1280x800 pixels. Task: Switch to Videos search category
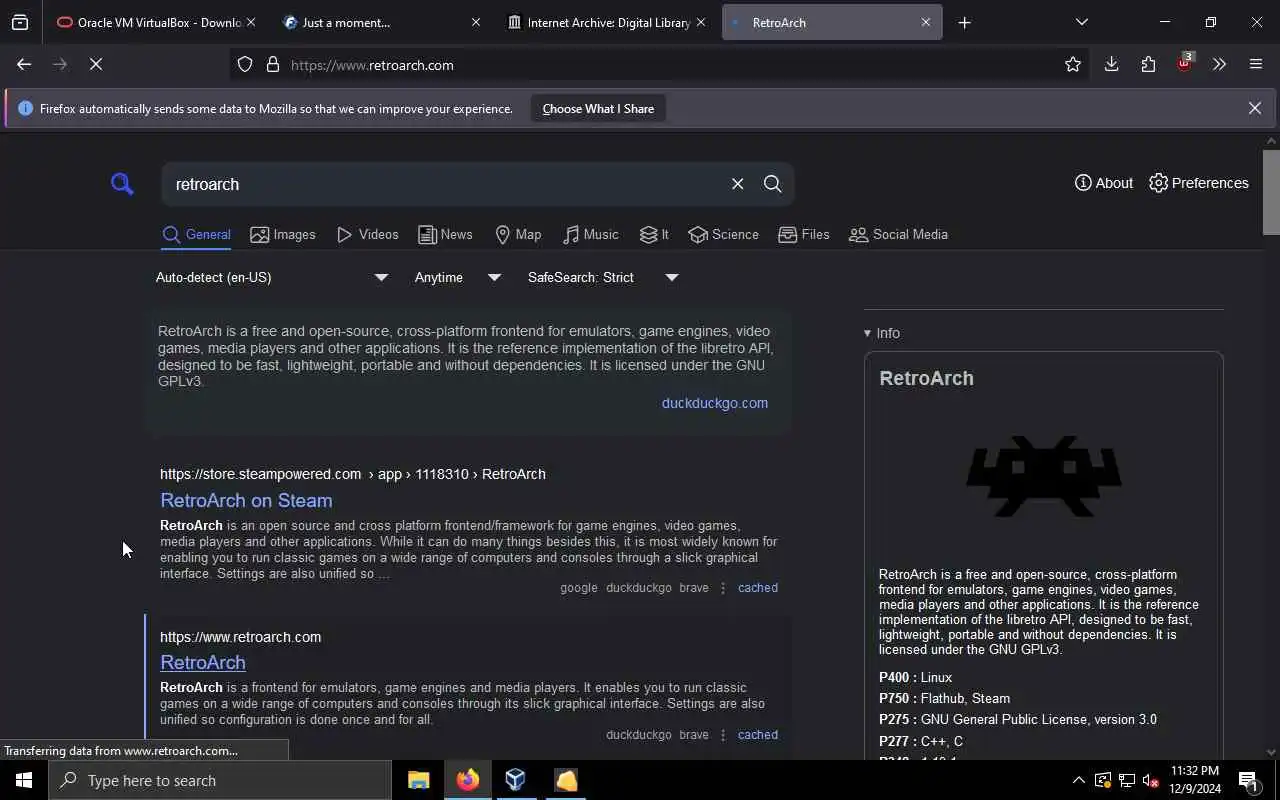(x=367, y=234)
